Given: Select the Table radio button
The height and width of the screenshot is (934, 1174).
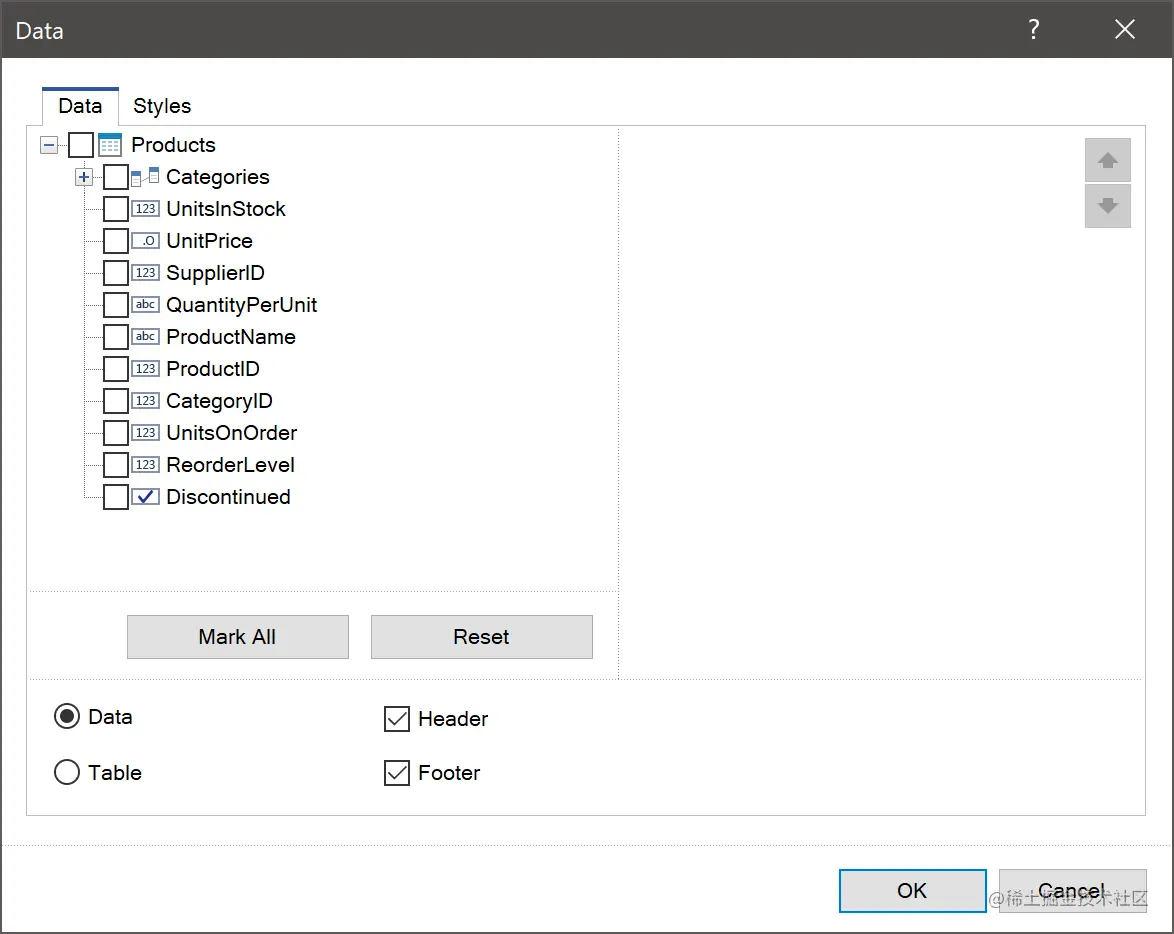Looking at the screenshot, I should (67, 772).
